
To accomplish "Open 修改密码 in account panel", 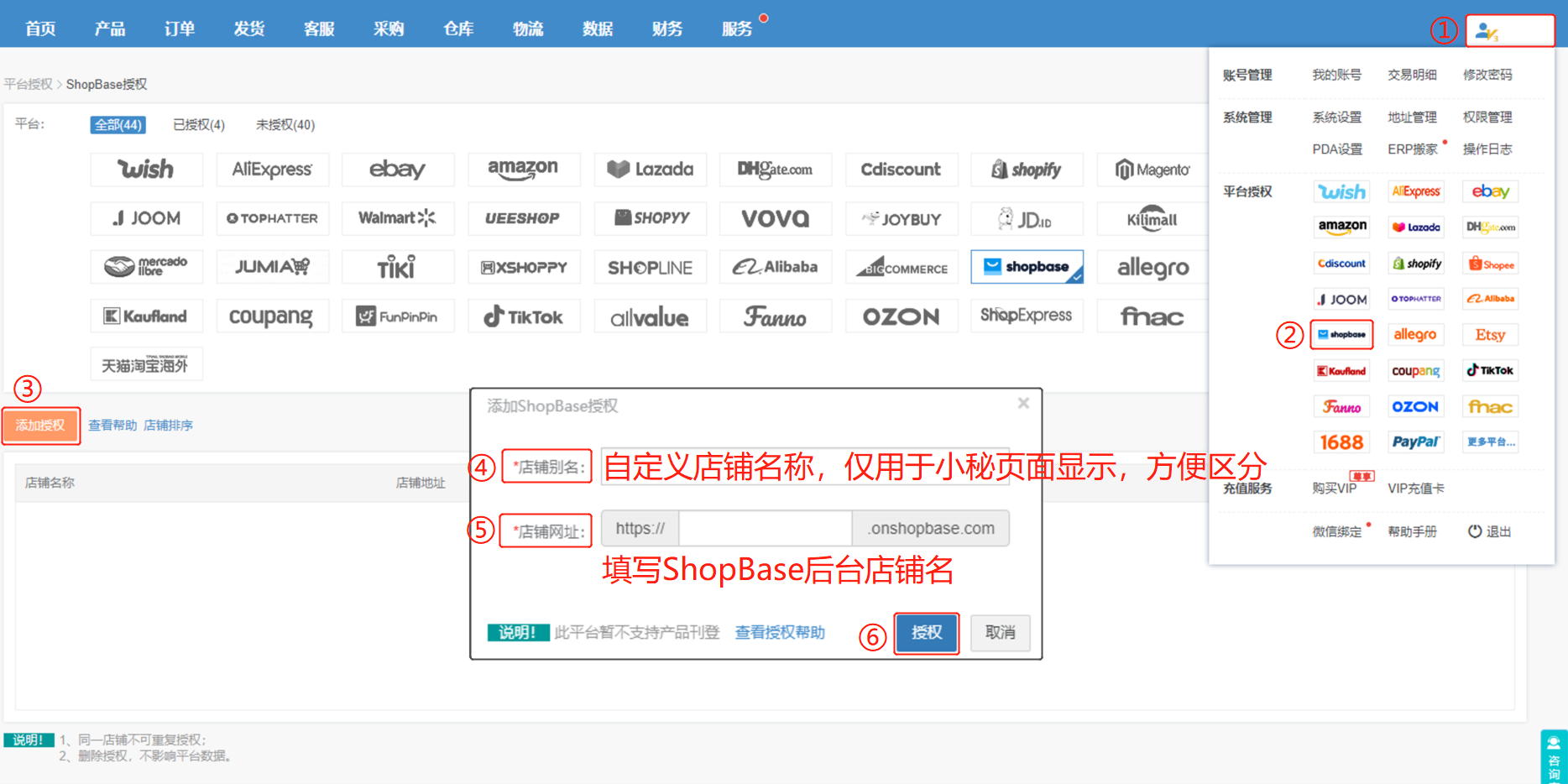I will point(1487,75).
